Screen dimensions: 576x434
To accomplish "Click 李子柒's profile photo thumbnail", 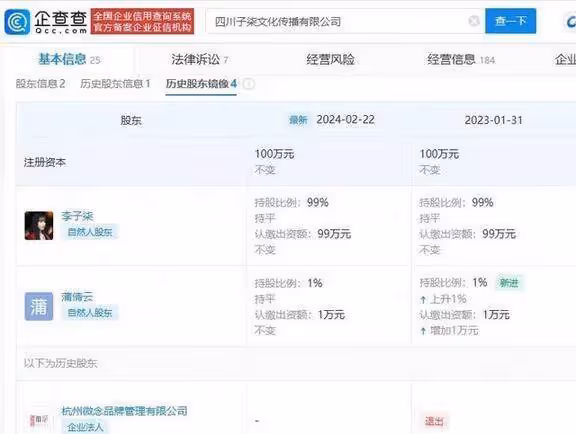I will [39, 226].
